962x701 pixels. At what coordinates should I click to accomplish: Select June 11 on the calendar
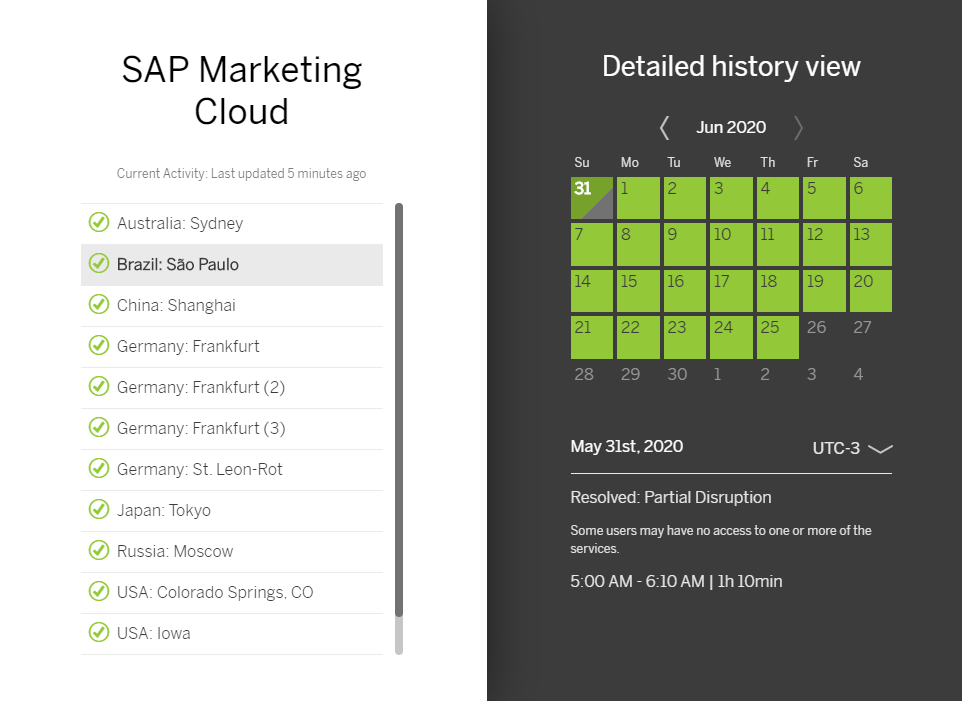coord(778,245)
